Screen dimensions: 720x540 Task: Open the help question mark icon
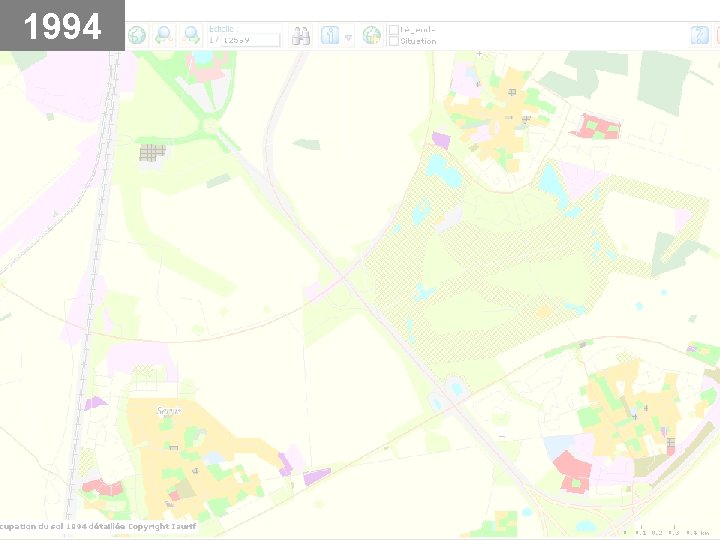(x=700, y=35)
